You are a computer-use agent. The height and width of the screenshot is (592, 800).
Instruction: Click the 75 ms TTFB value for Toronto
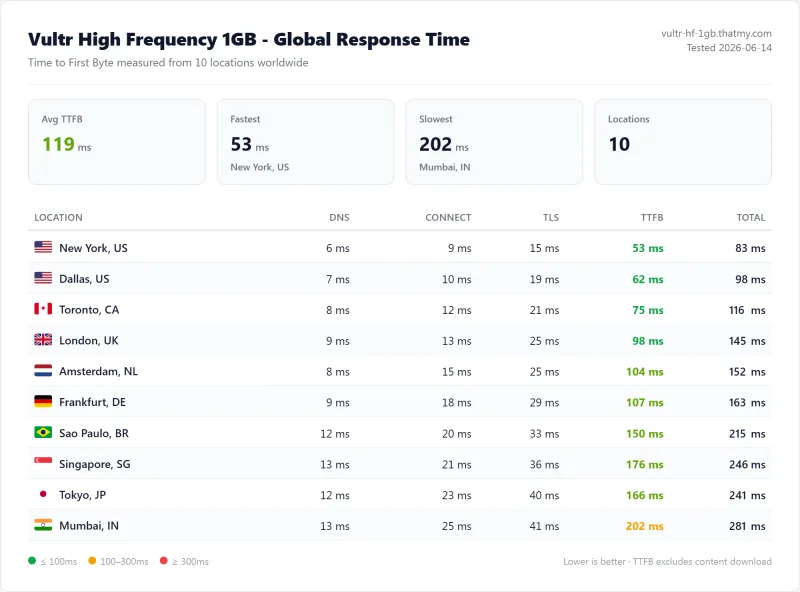coord(648,310)
